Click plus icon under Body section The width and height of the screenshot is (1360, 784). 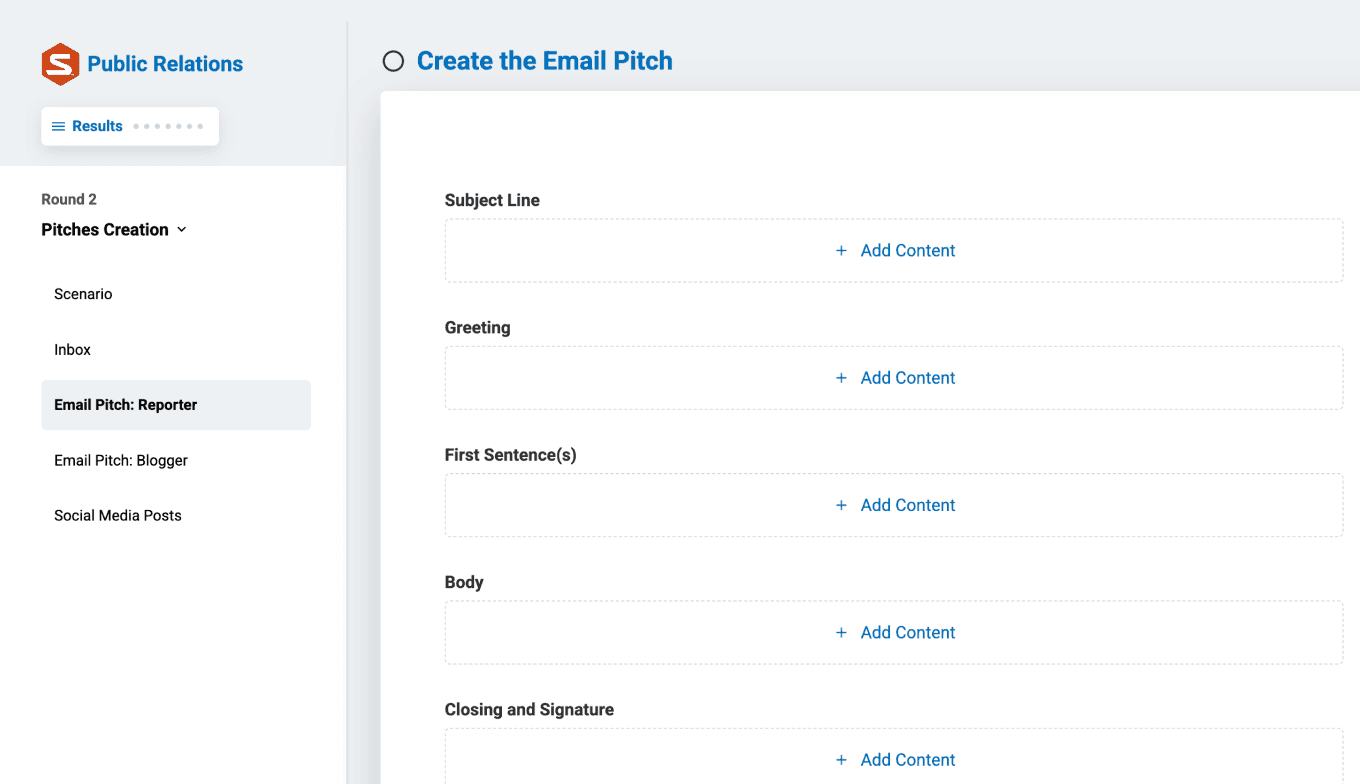(841, 632)
